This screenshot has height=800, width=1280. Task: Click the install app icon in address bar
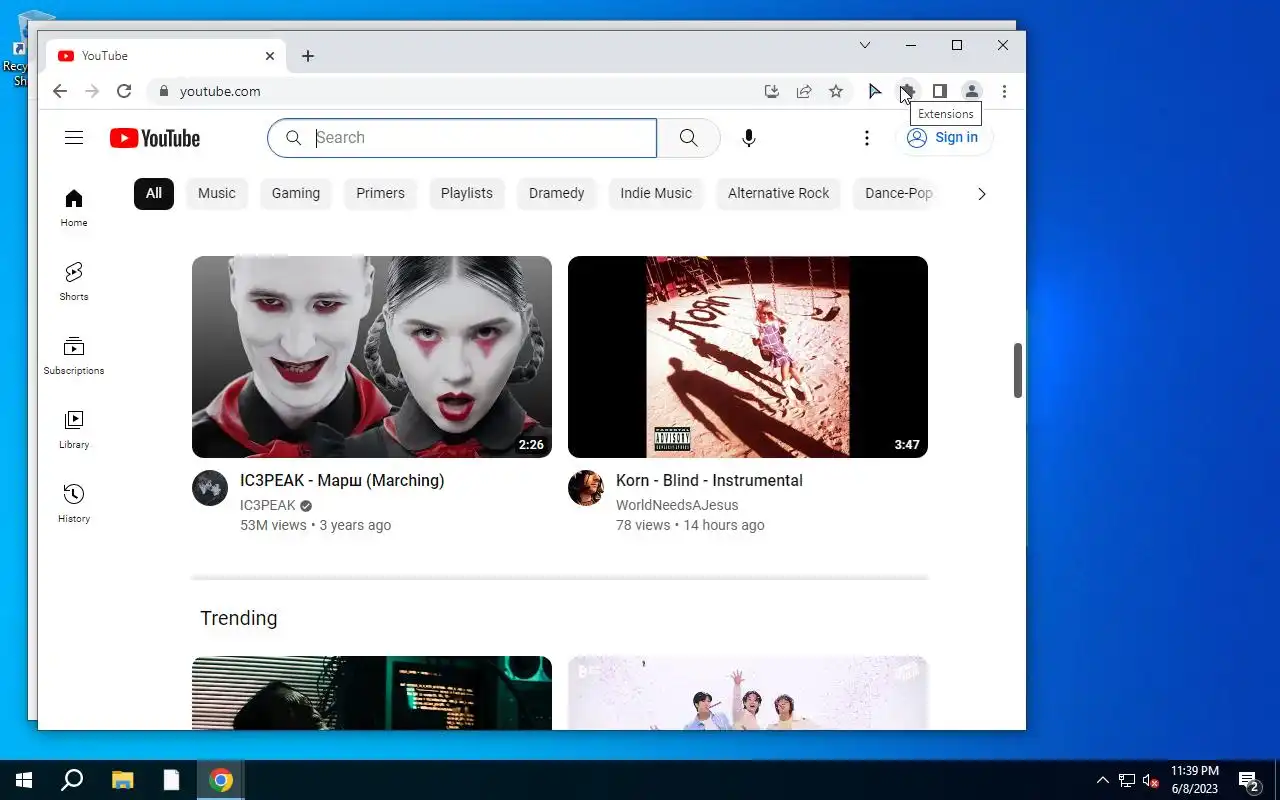(771, 91)
